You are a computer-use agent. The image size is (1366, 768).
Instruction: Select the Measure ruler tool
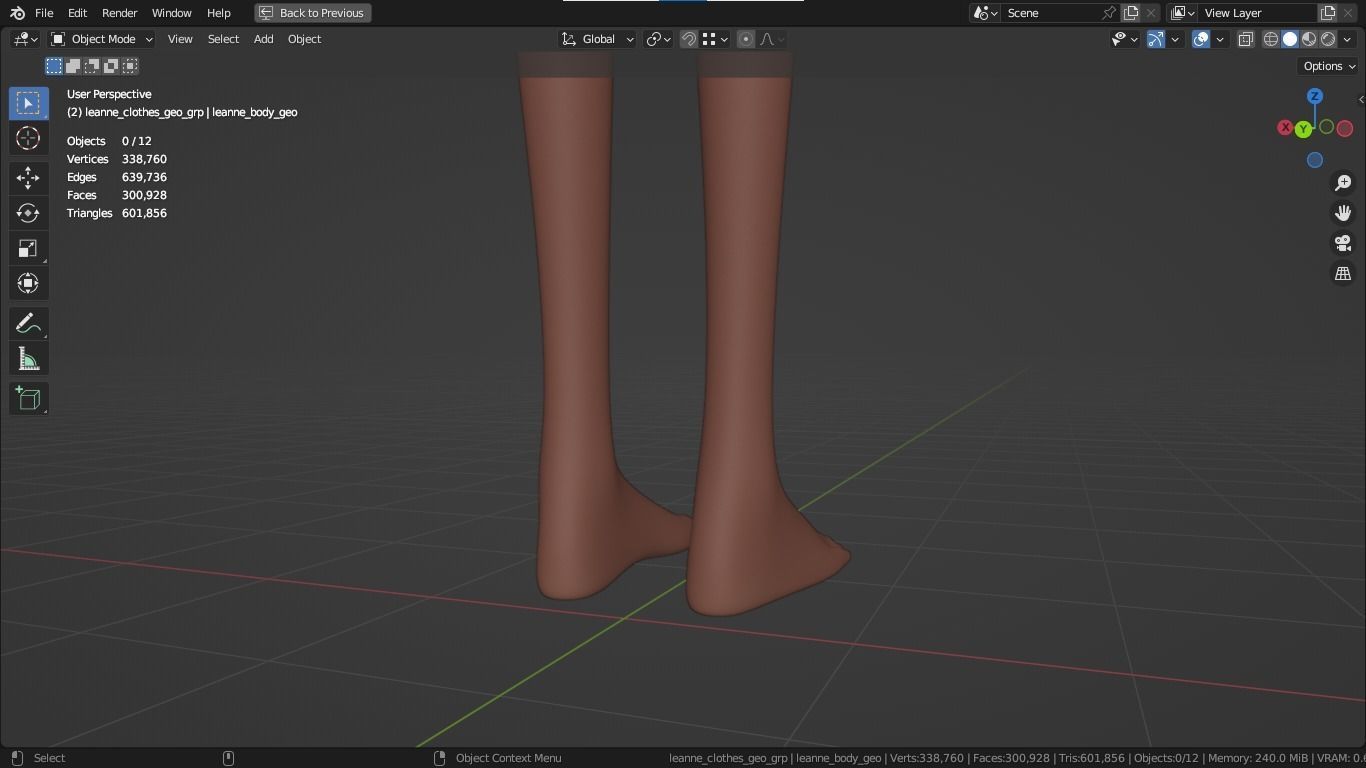(28, 359)
